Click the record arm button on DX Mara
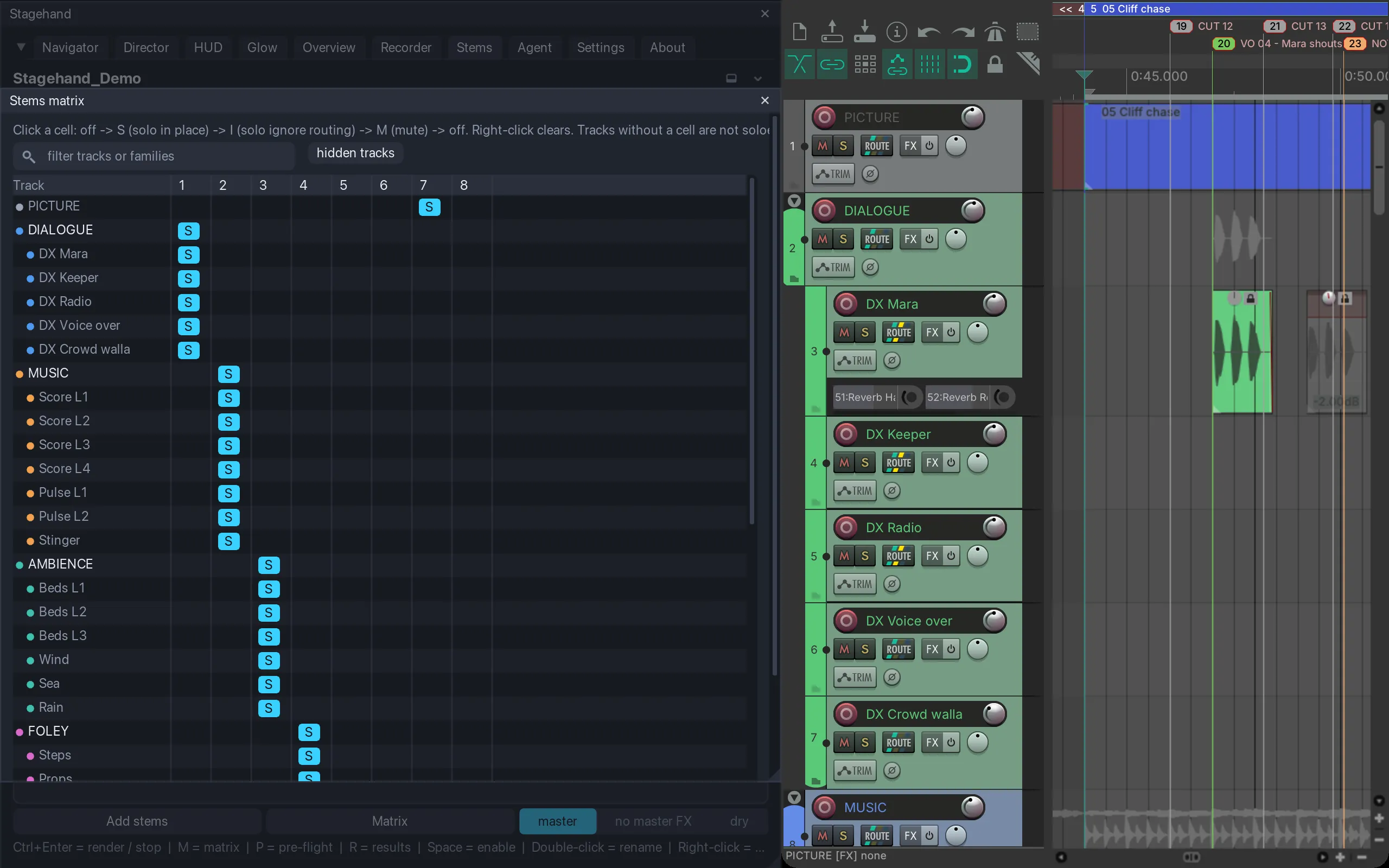 846,304
